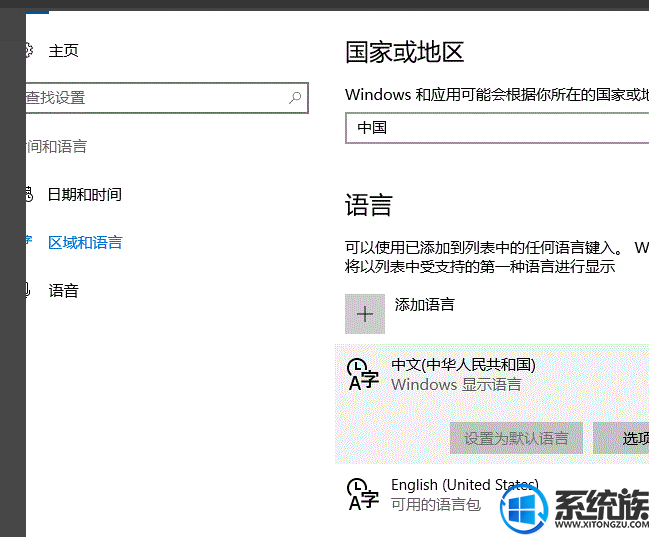Screen dimensions: 649x537
Task: Click the Windows 显示语言 text
Action: pyautogui.click(x=456, y=384)
